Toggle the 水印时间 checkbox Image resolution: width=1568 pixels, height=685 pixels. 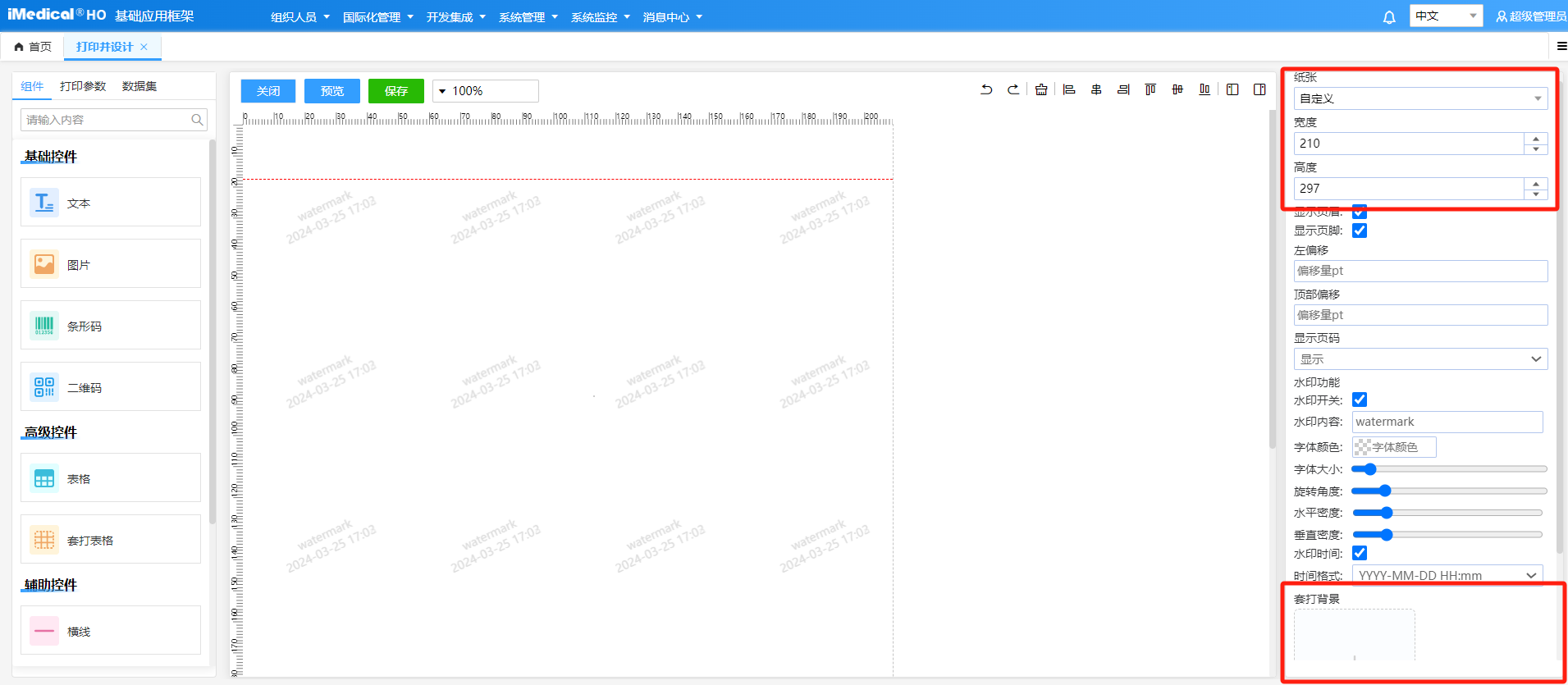tap(1360, 553)
